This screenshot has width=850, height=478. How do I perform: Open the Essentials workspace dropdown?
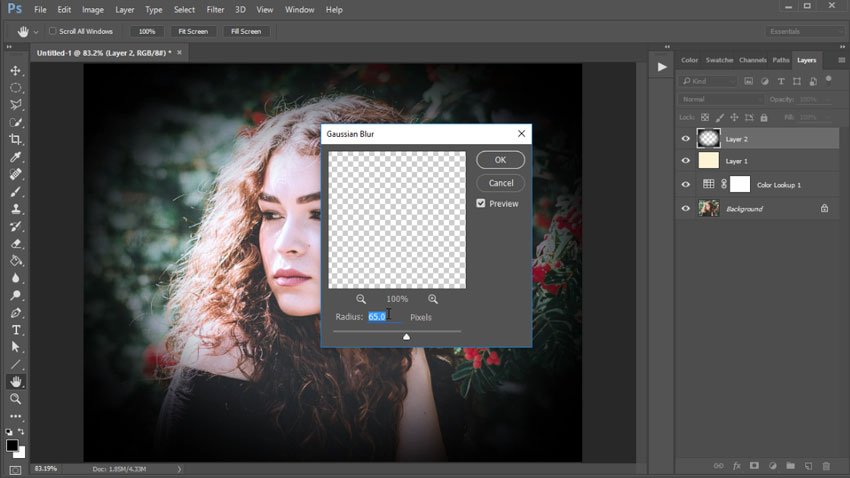click(804, 31)
